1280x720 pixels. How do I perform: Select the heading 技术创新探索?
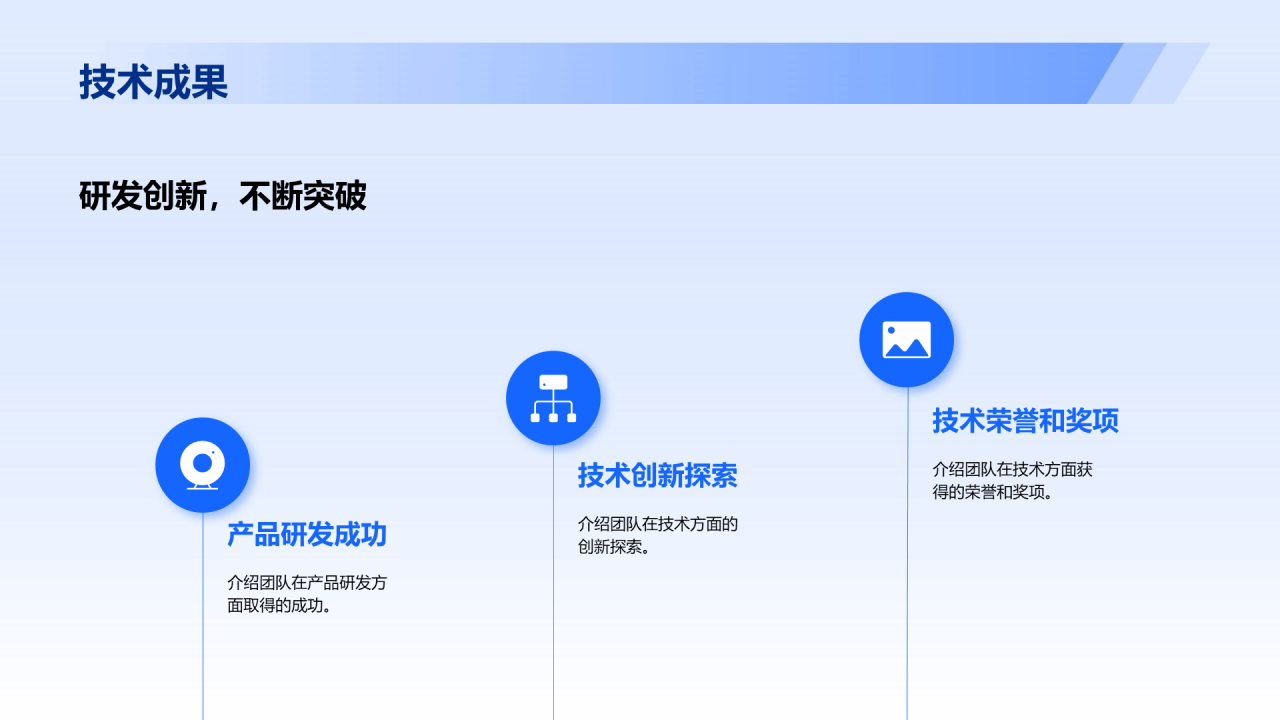(657, 476)
